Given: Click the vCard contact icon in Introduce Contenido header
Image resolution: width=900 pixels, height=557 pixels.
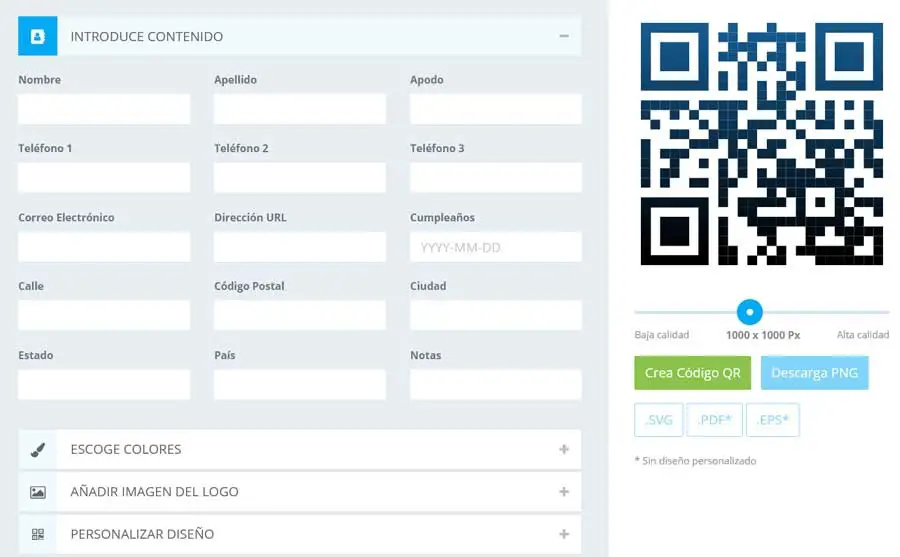Looking at the screenshot, I should [x=37, y=36].
